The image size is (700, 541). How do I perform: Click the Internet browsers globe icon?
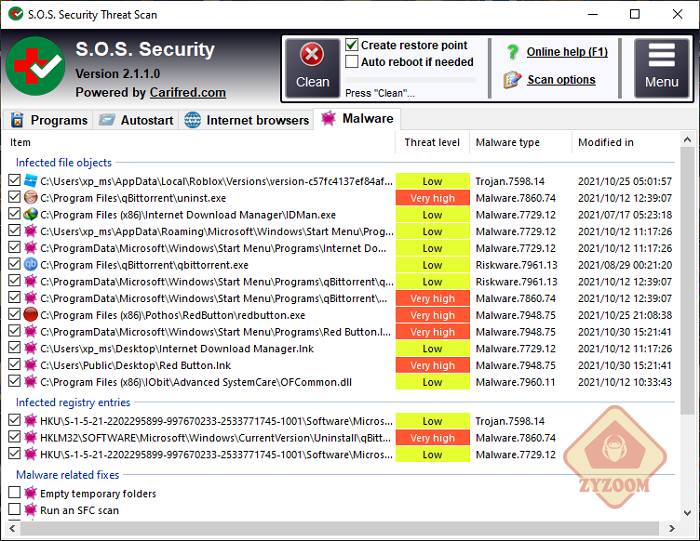192,120
